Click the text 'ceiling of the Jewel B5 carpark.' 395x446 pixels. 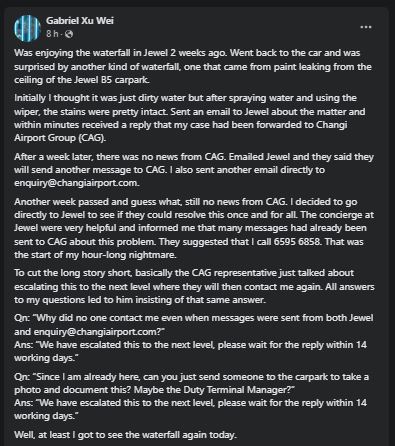point(82,80)
